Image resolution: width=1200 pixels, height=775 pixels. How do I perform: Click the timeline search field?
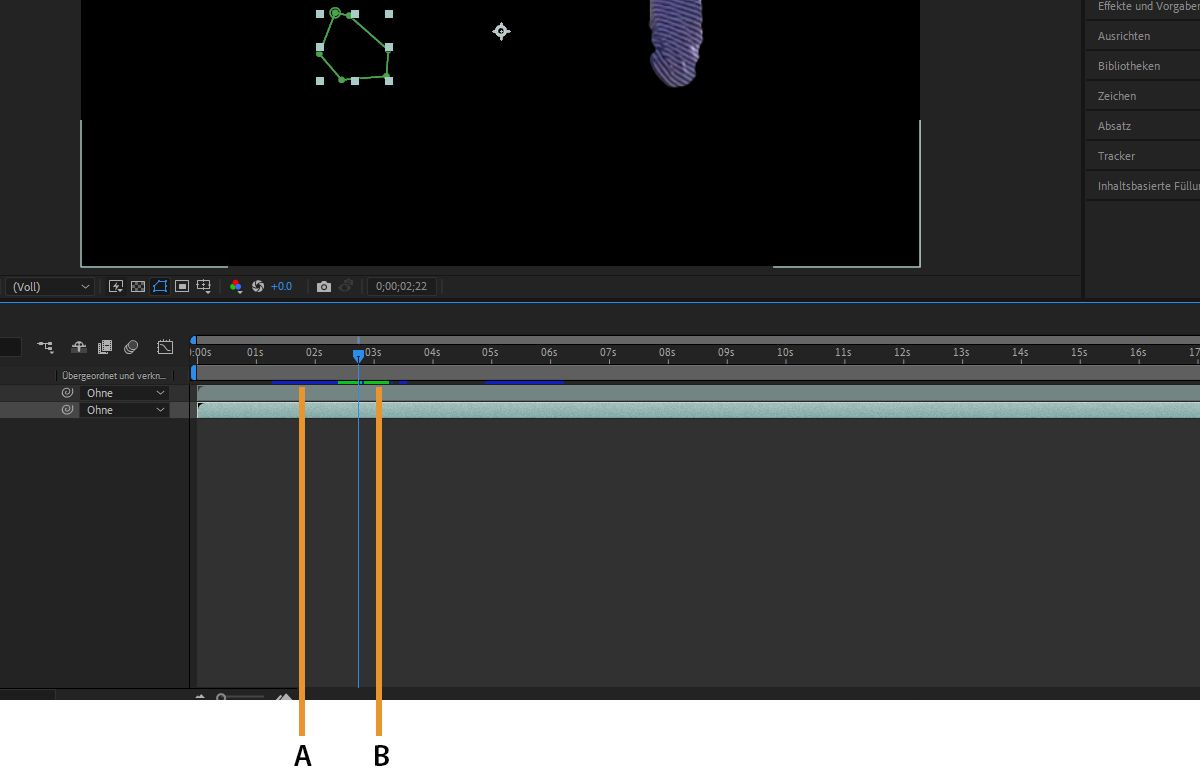pos(10,347)
